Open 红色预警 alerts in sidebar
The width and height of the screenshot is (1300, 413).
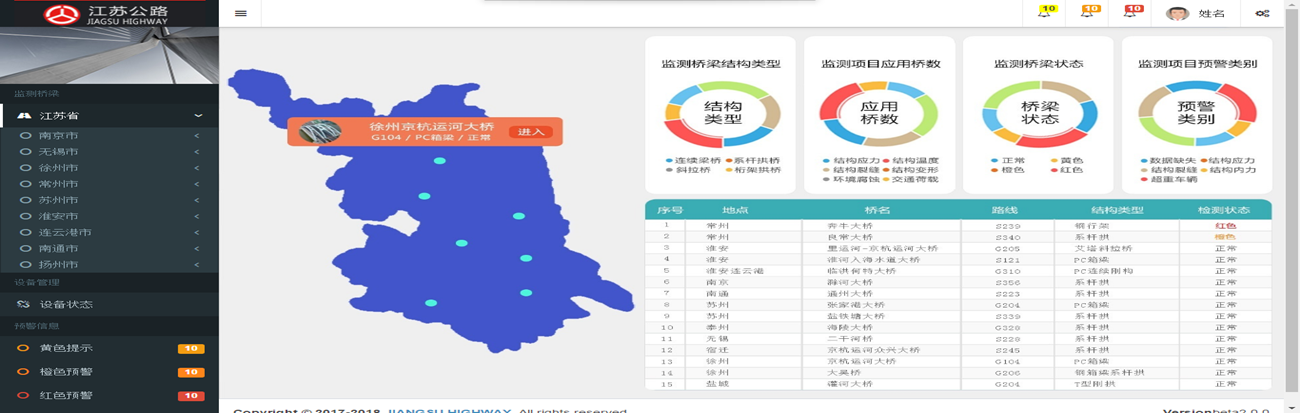(66, 396)
